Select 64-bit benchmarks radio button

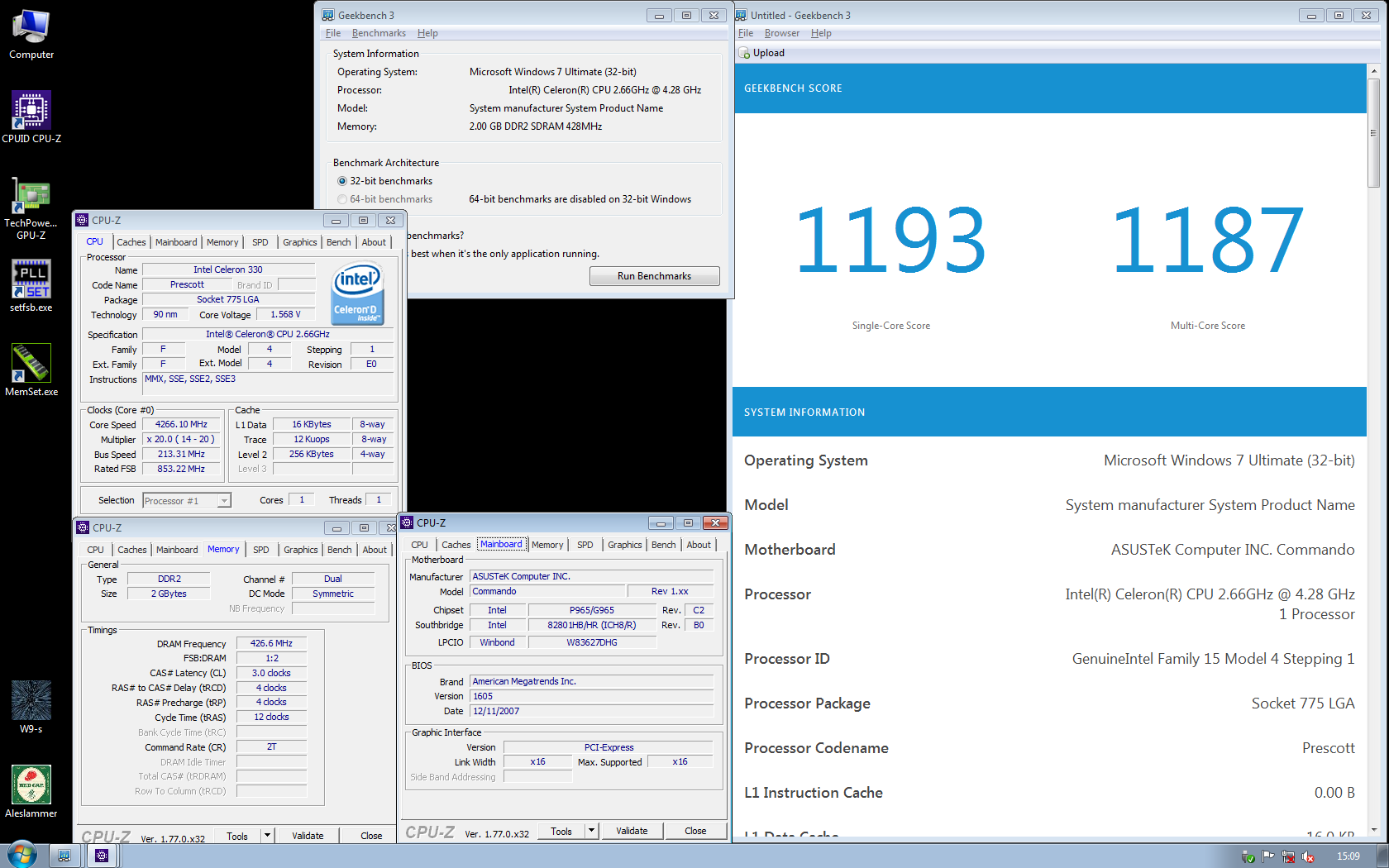tap(342, 199)
